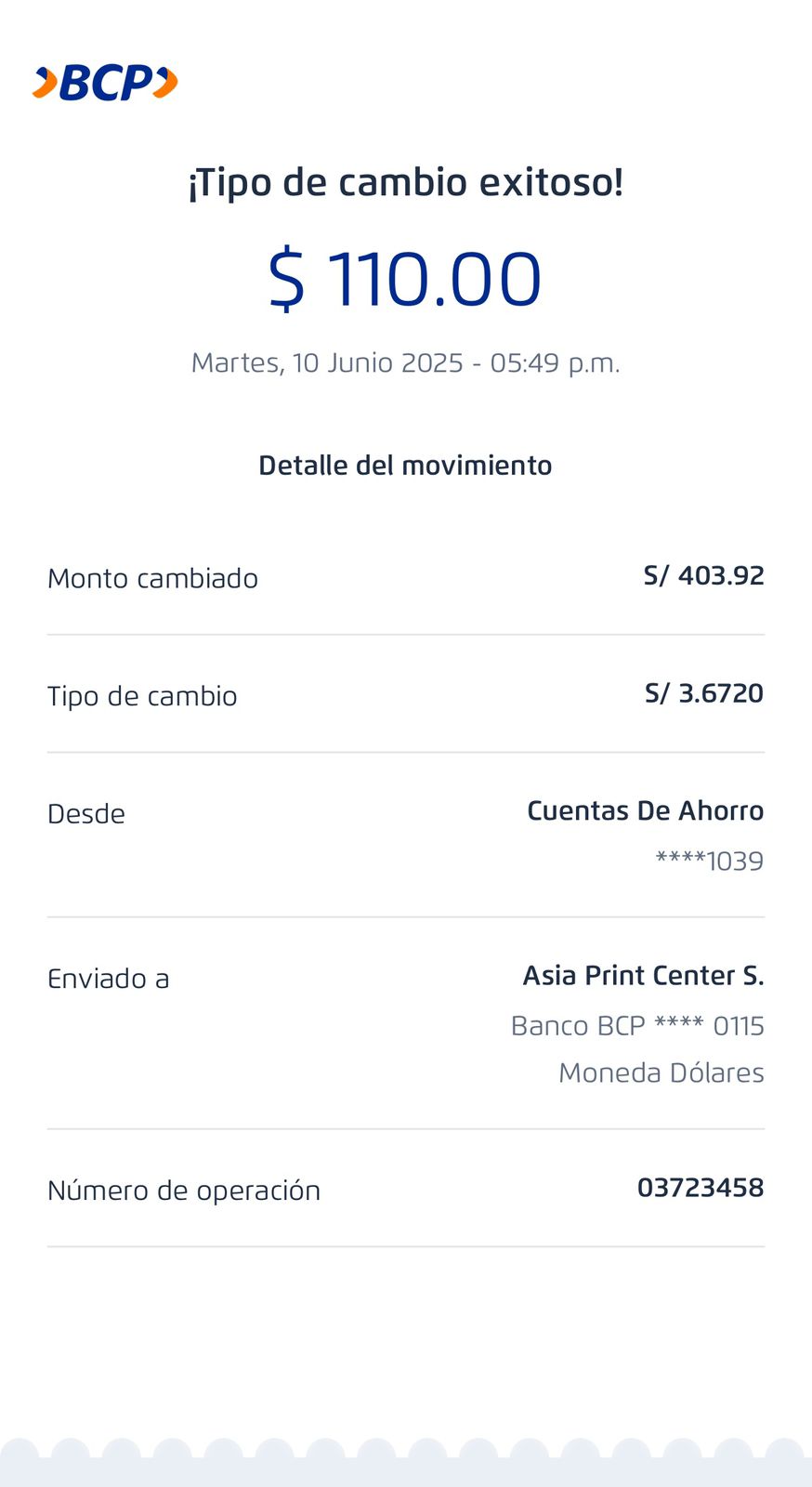Screen dimensions: 812x1487
Task: Click the orange chevron right of BCP letters
Action: click(x=165, y=83)
